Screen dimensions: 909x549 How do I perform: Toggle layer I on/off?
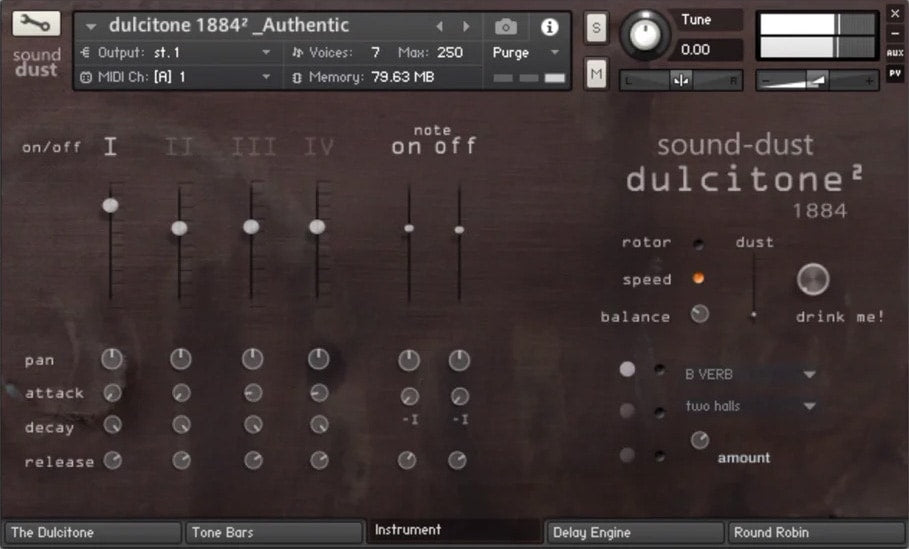click(110, 148)
